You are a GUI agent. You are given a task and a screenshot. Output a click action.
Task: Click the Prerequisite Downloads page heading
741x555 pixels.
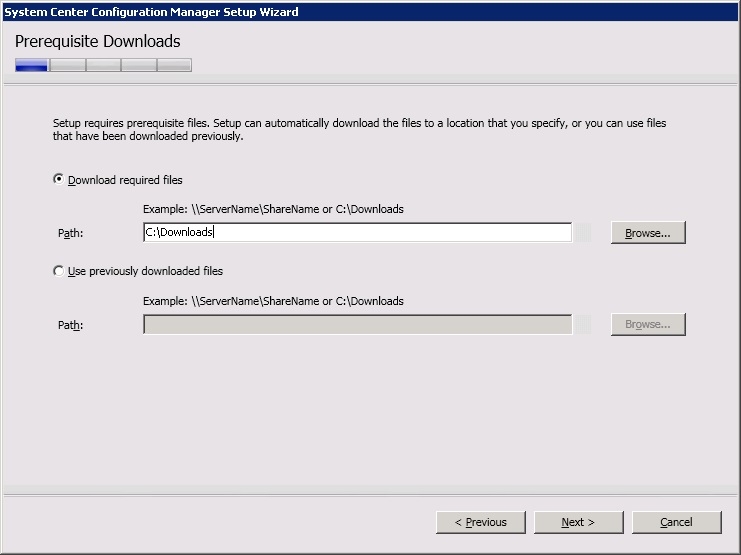click(98, 42)
